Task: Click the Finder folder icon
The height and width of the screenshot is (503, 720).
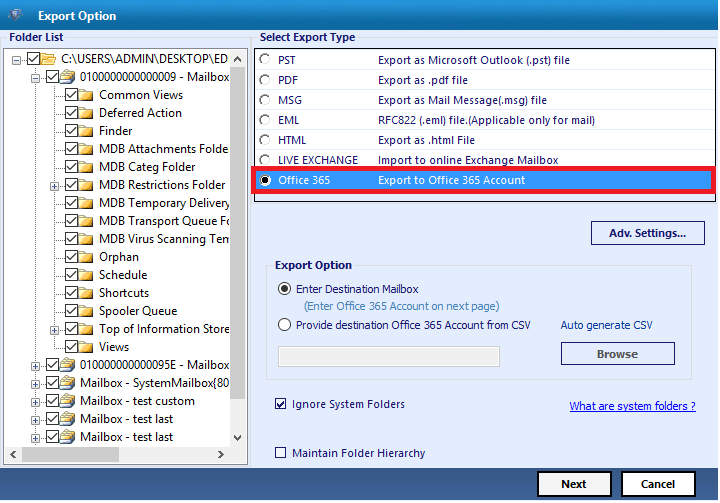Action: click(85, 131)
